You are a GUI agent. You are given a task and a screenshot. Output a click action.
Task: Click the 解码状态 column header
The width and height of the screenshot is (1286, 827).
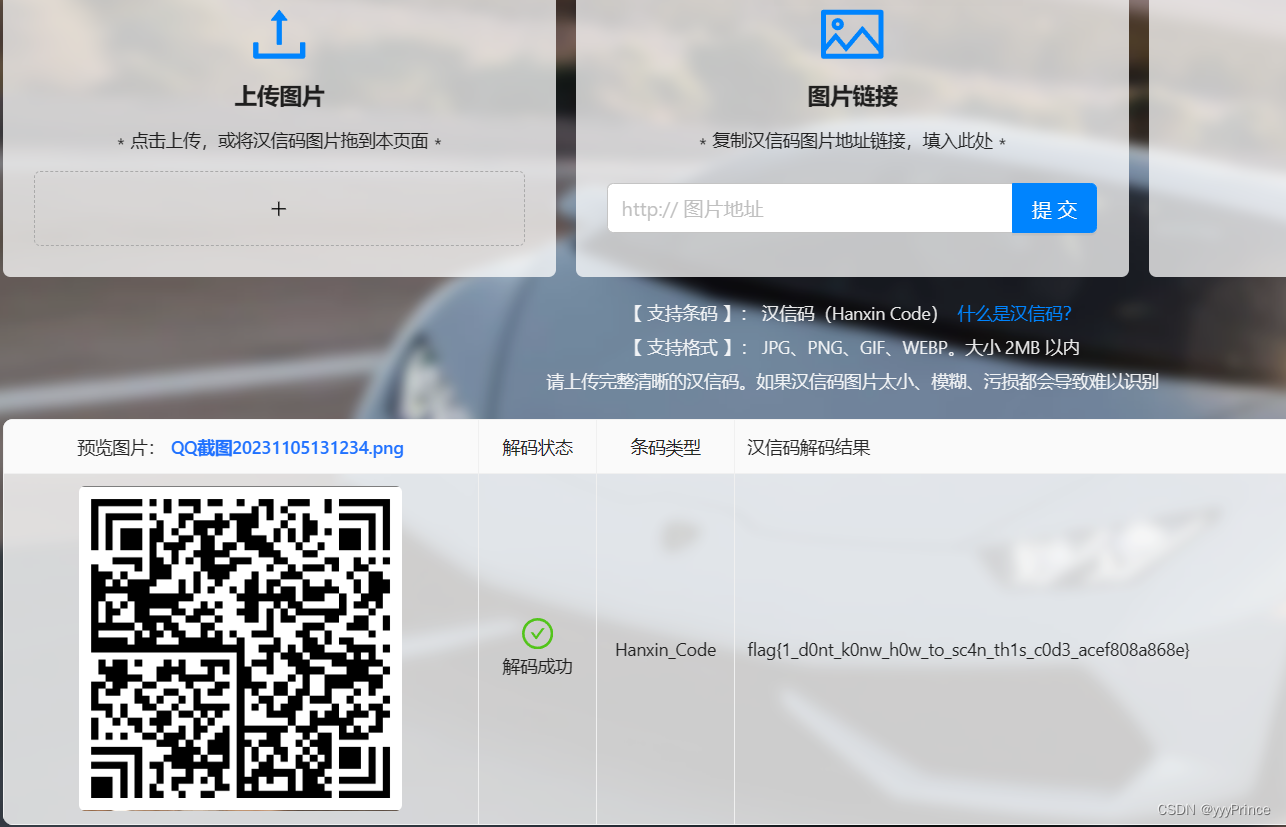pyautogui.click(x=537, y=448)
